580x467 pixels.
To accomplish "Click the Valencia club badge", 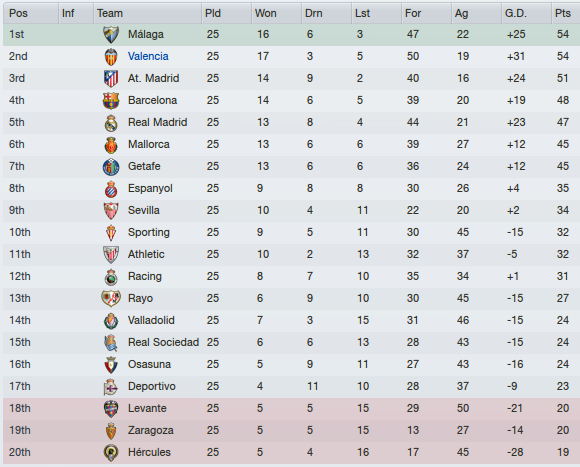I will pyautogui.click(x=111, y=57).
